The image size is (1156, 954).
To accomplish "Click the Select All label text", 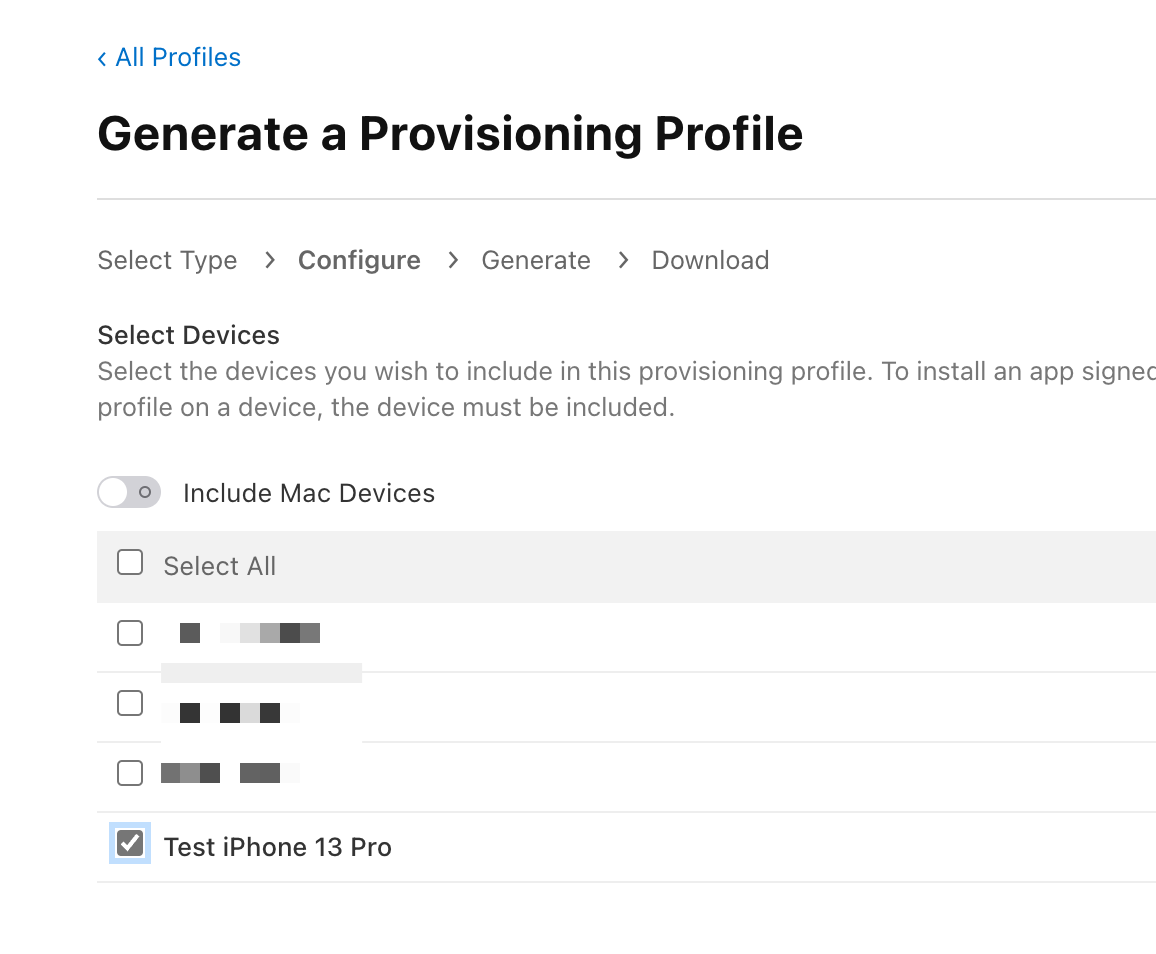I will point(219,566).
